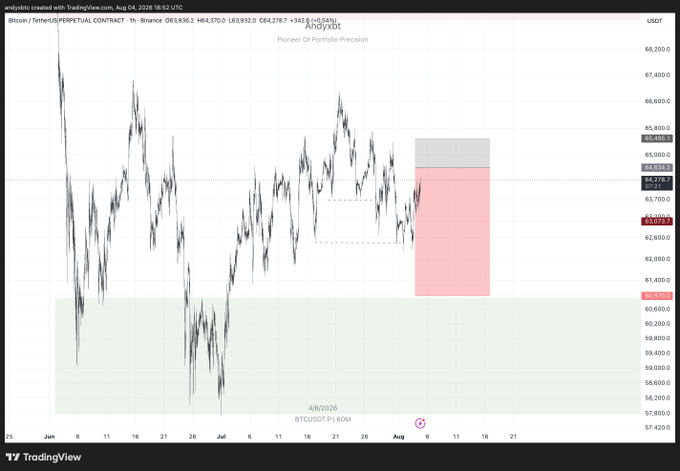Select the upper dashed red horizontal line
This screenshot has height=471, width=680.
coord(350,200)
